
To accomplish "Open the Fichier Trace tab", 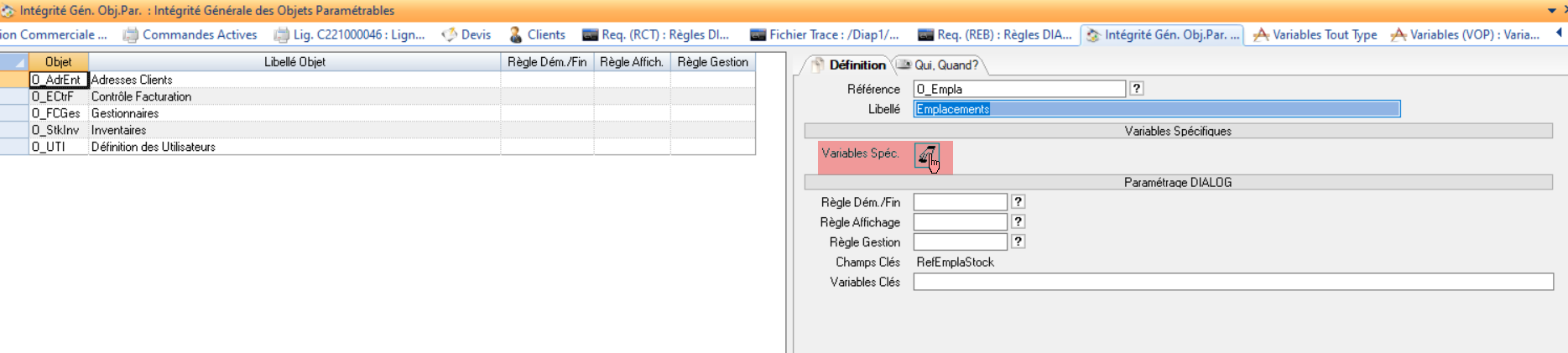I will tap(825, 34).
